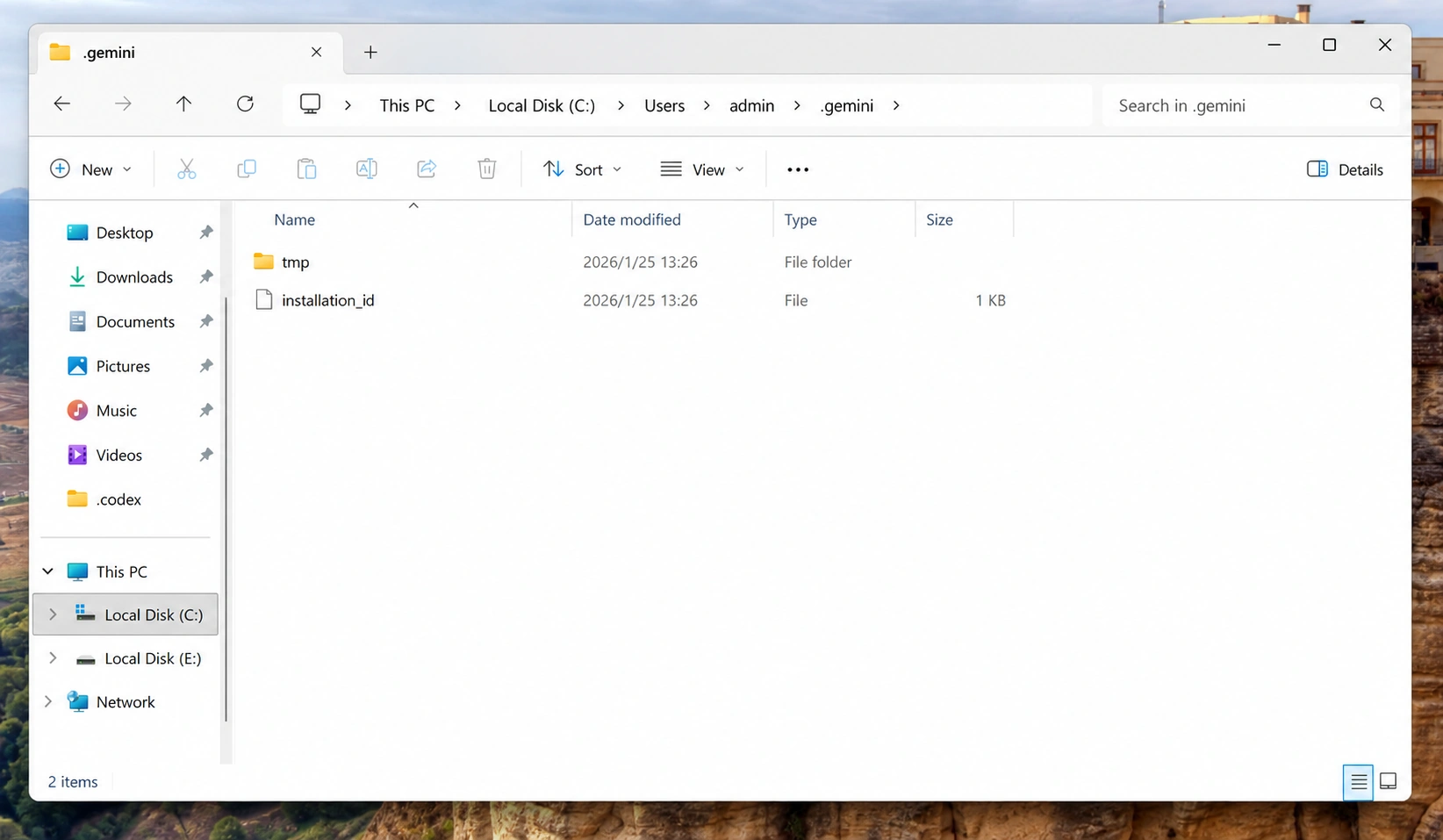Navigate to This PC in breadcrumb
This screenshot has width=1443, height=840.
point(407,105)
